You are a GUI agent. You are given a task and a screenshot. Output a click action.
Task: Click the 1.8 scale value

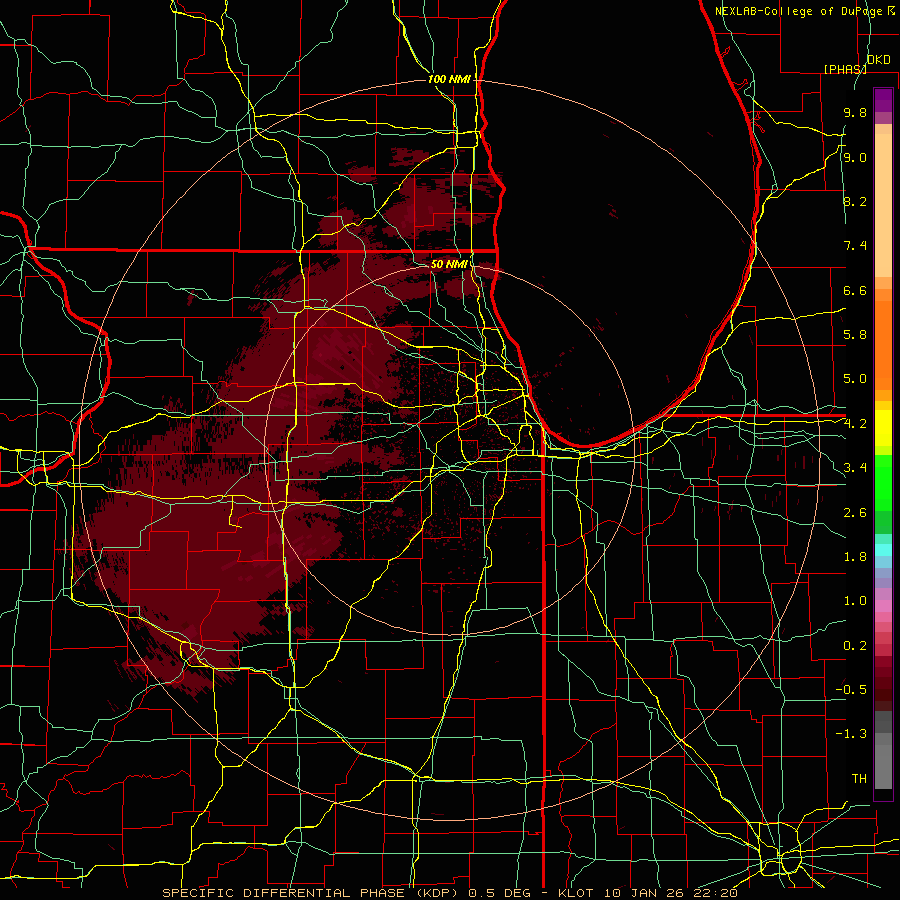point(855,557)
